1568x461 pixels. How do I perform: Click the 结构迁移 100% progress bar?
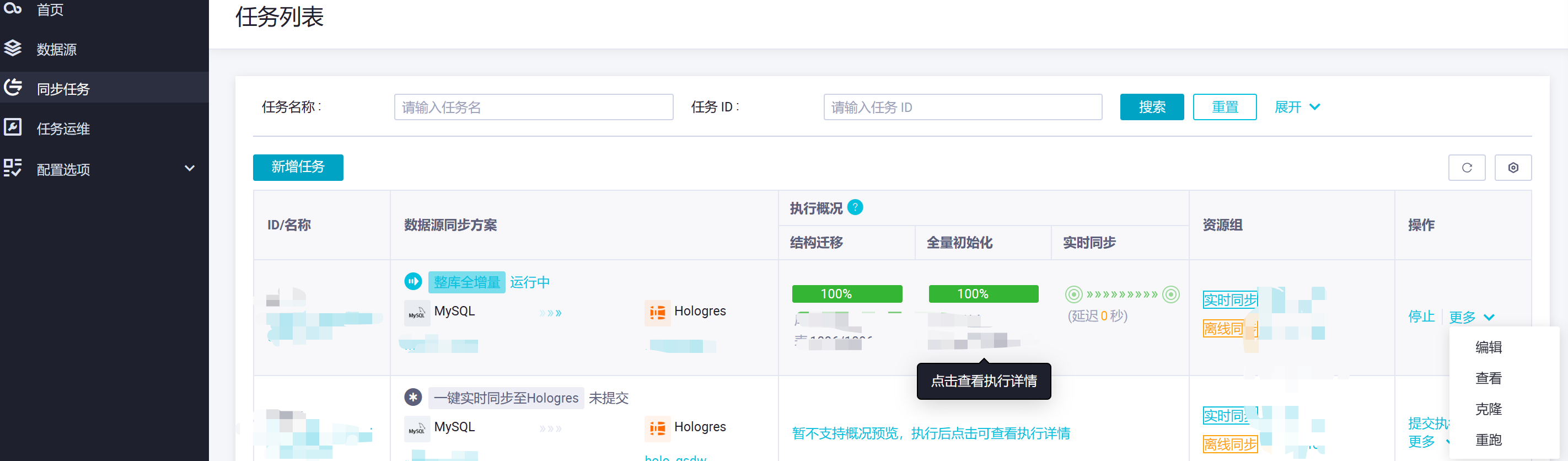point(847,293)
